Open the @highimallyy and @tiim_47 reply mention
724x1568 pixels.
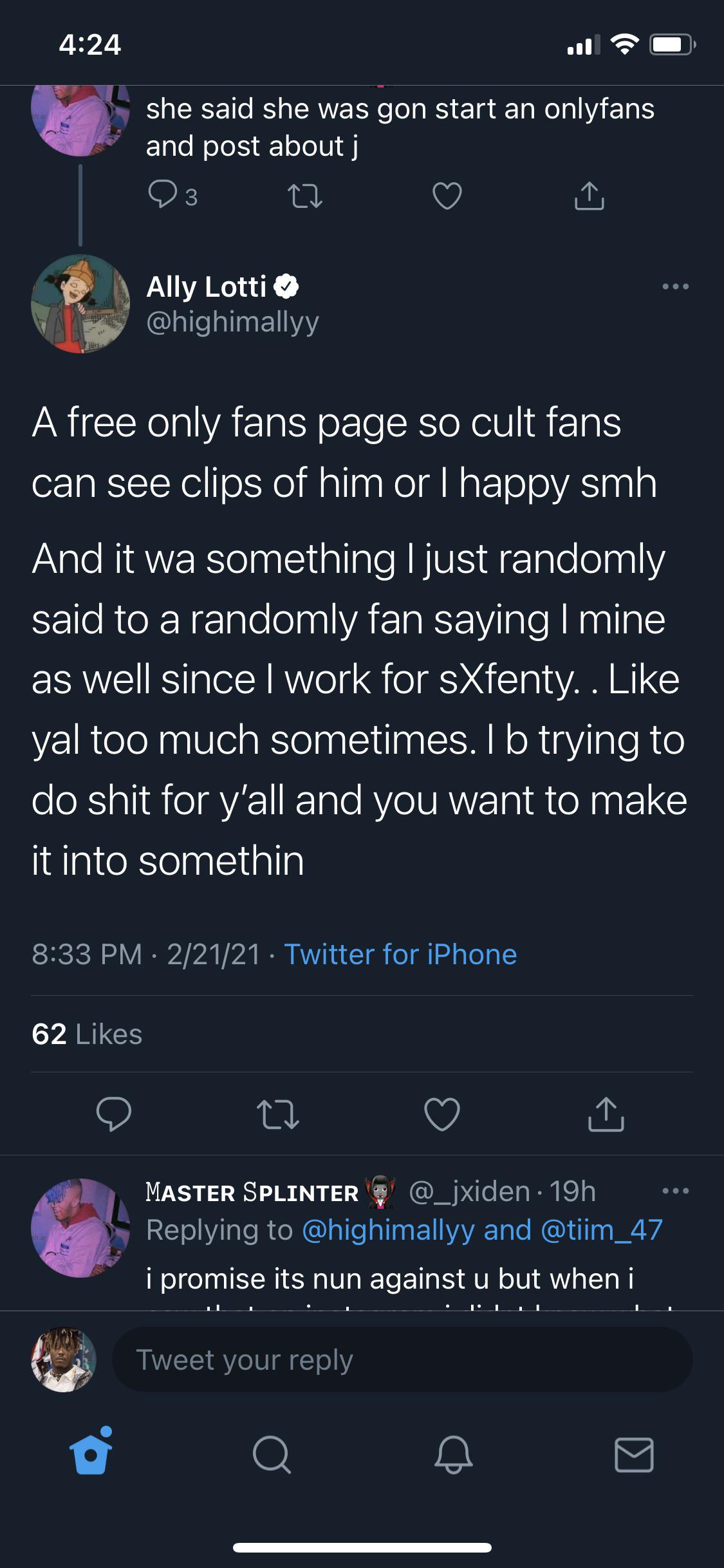click(x=481, y=1229)
